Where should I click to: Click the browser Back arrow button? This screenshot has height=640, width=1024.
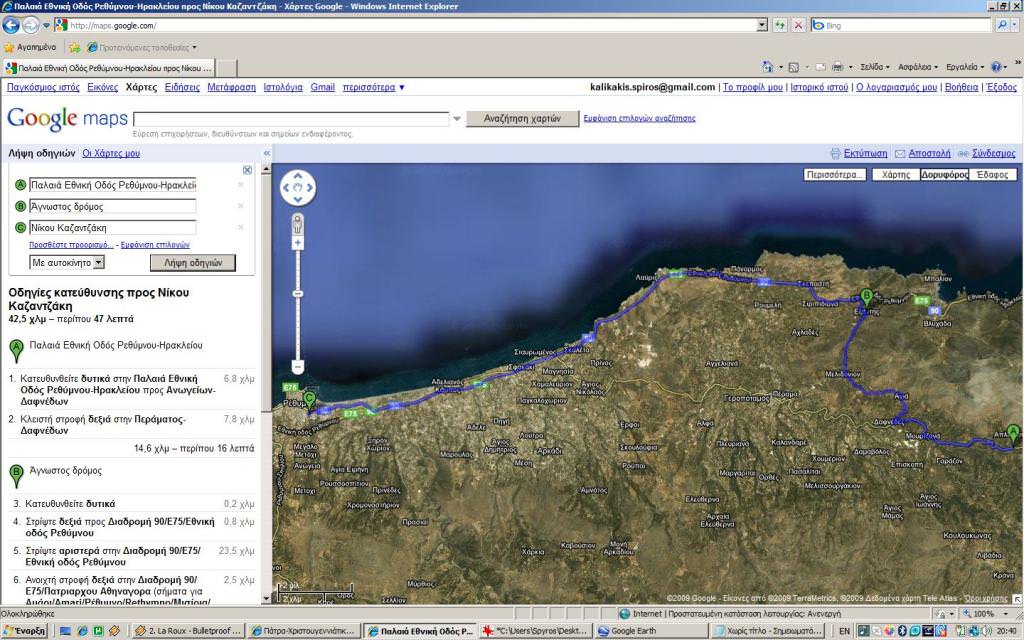coord(11,25)
